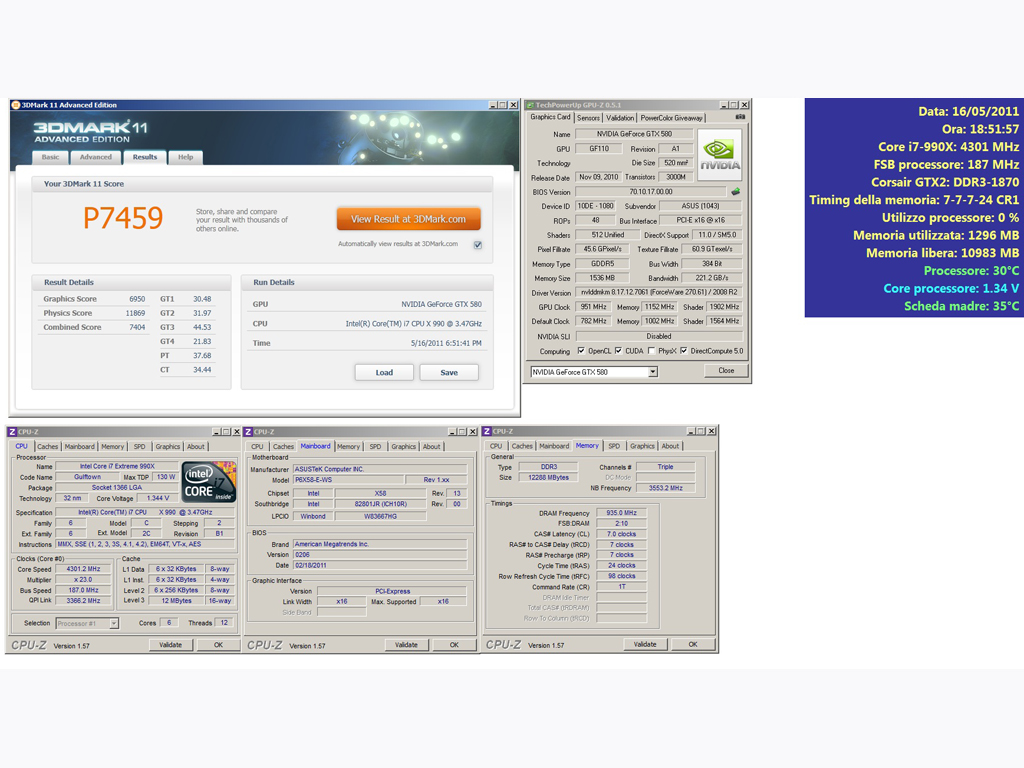This screenshot has height=768, width=1024.
Task: Click 'Core i7-990X: 4301 MHz' overlay text
Action: (948, 147)
